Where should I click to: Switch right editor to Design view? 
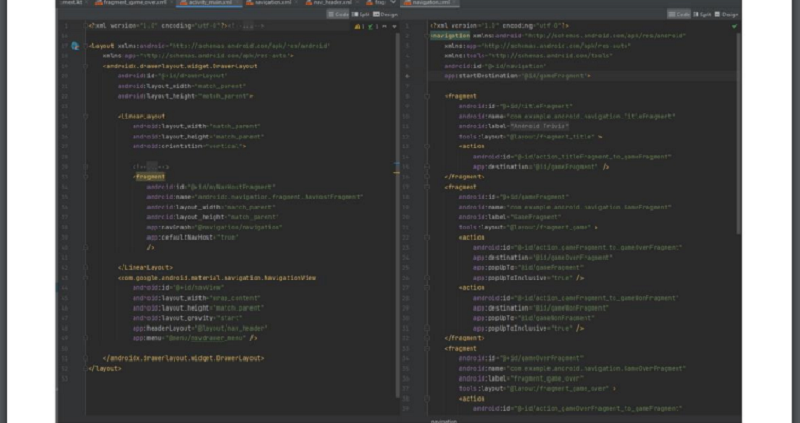point(727,14)
